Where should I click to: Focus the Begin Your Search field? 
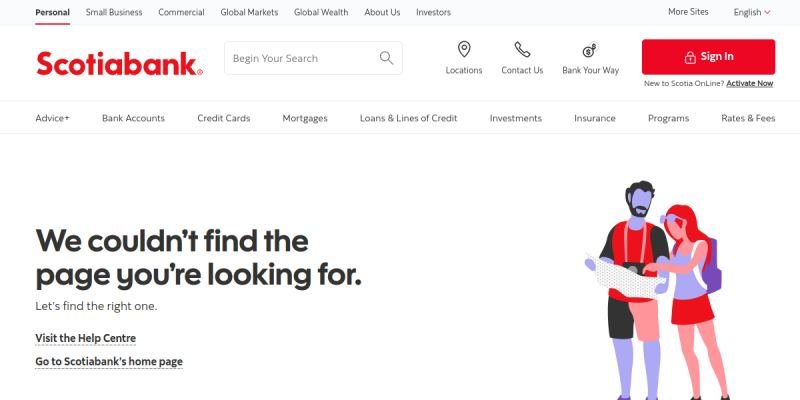pos(313,58)
